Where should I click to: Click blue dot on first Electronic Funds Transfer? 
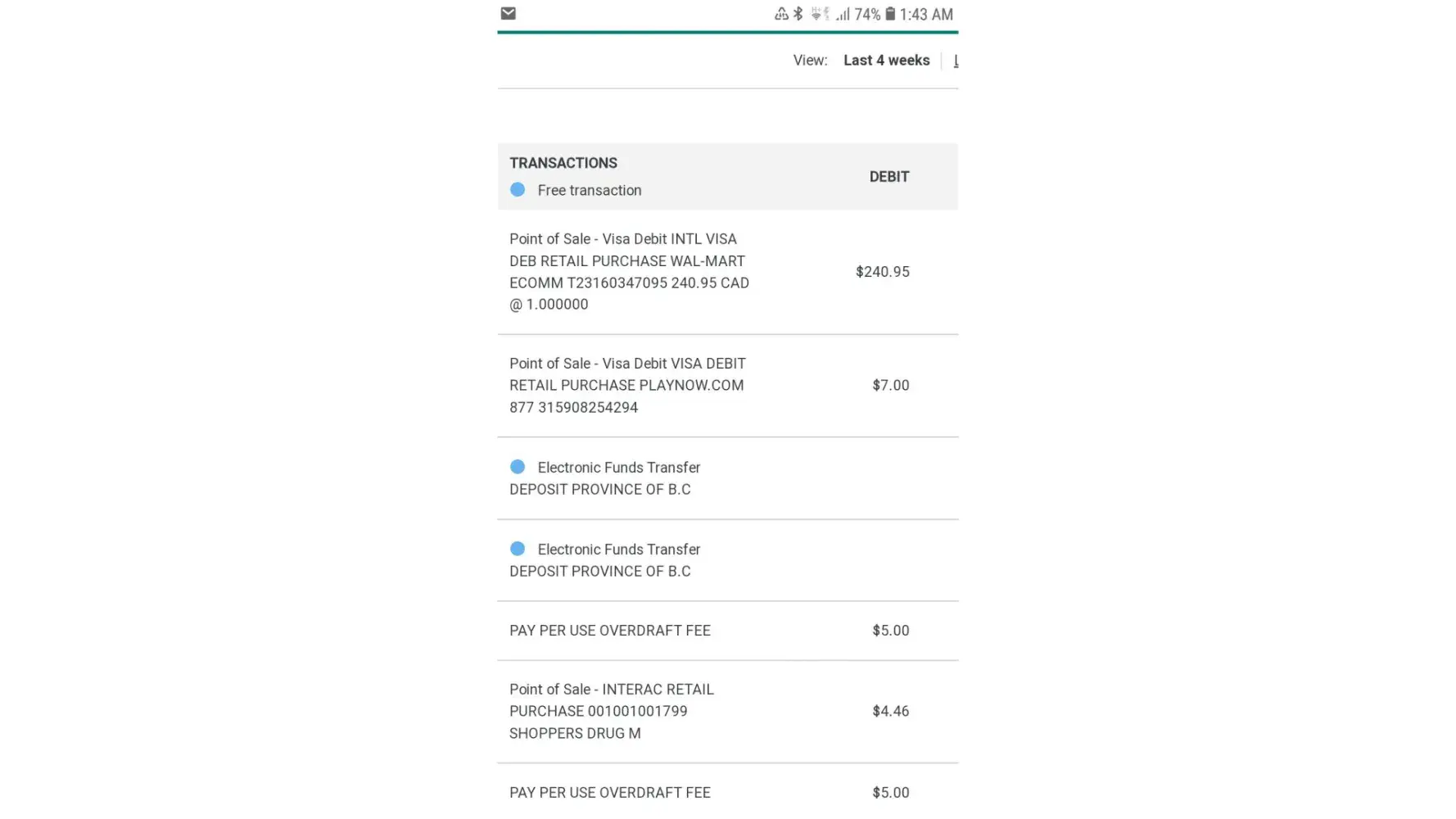[518, 467]
